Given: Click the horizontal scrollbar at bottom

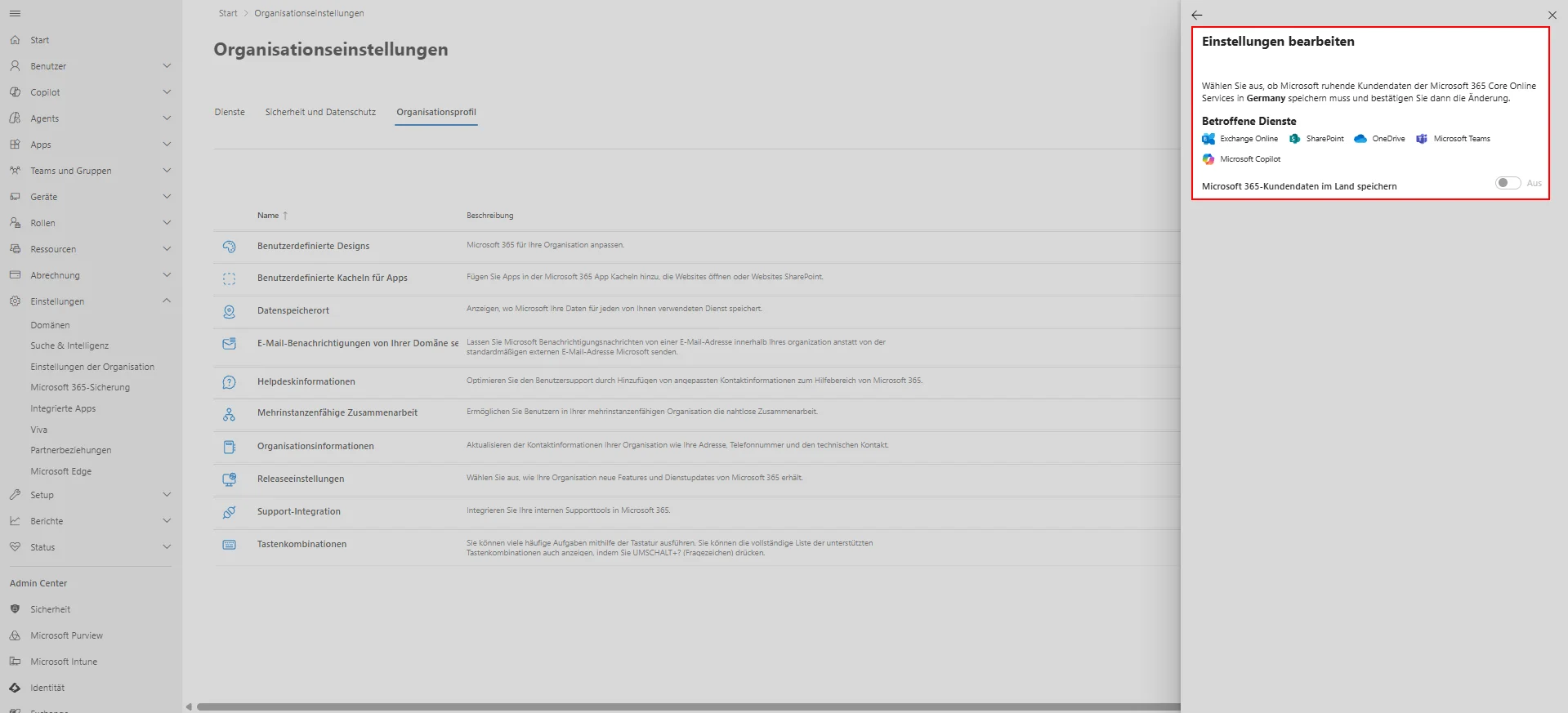Looking at the screenshot, I should click(x=688, y=706).
